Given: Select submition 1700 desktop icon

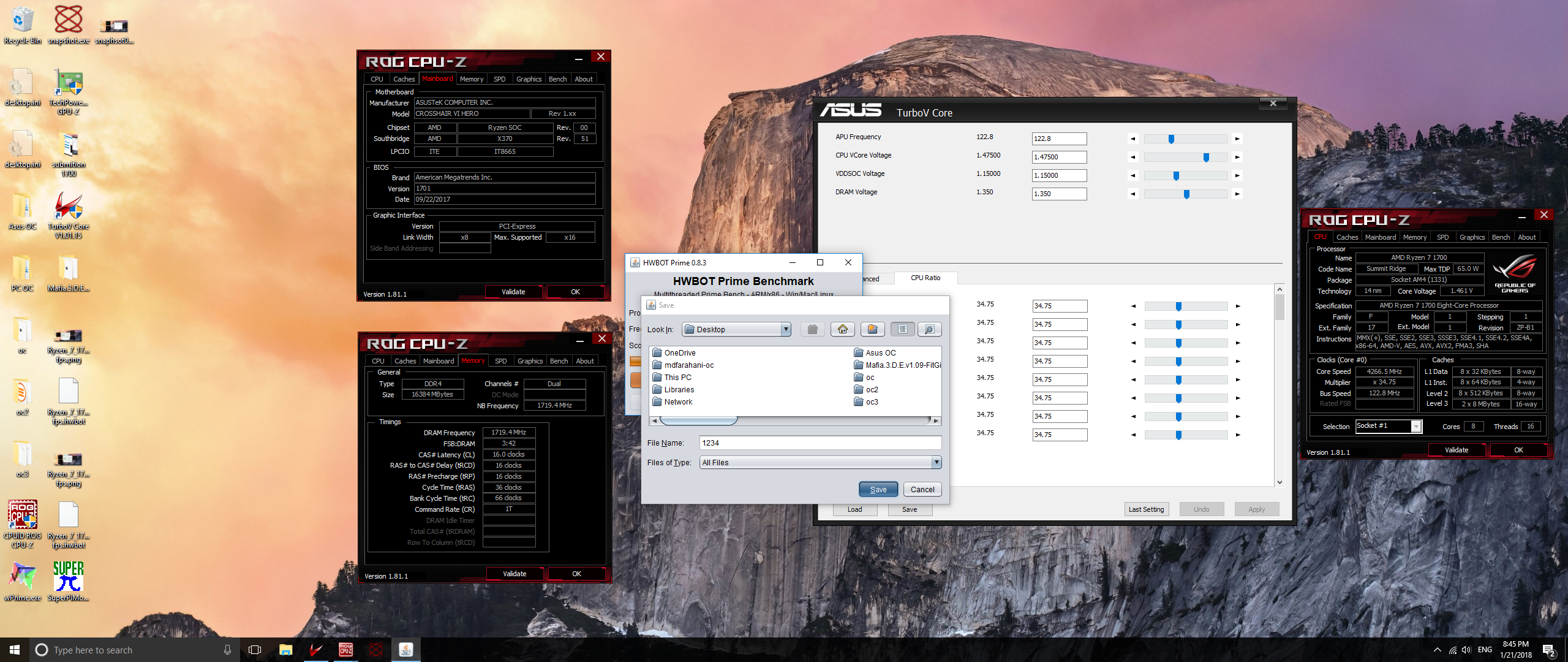Looking at the screenshot, I should 69,153.
